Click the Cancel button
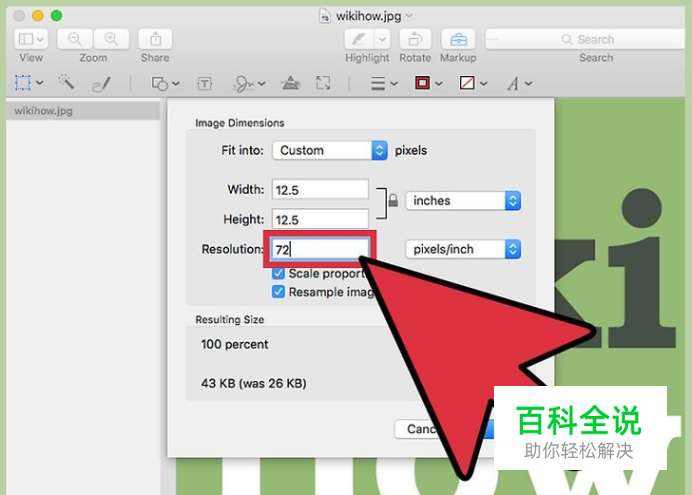 pos(418,429)
